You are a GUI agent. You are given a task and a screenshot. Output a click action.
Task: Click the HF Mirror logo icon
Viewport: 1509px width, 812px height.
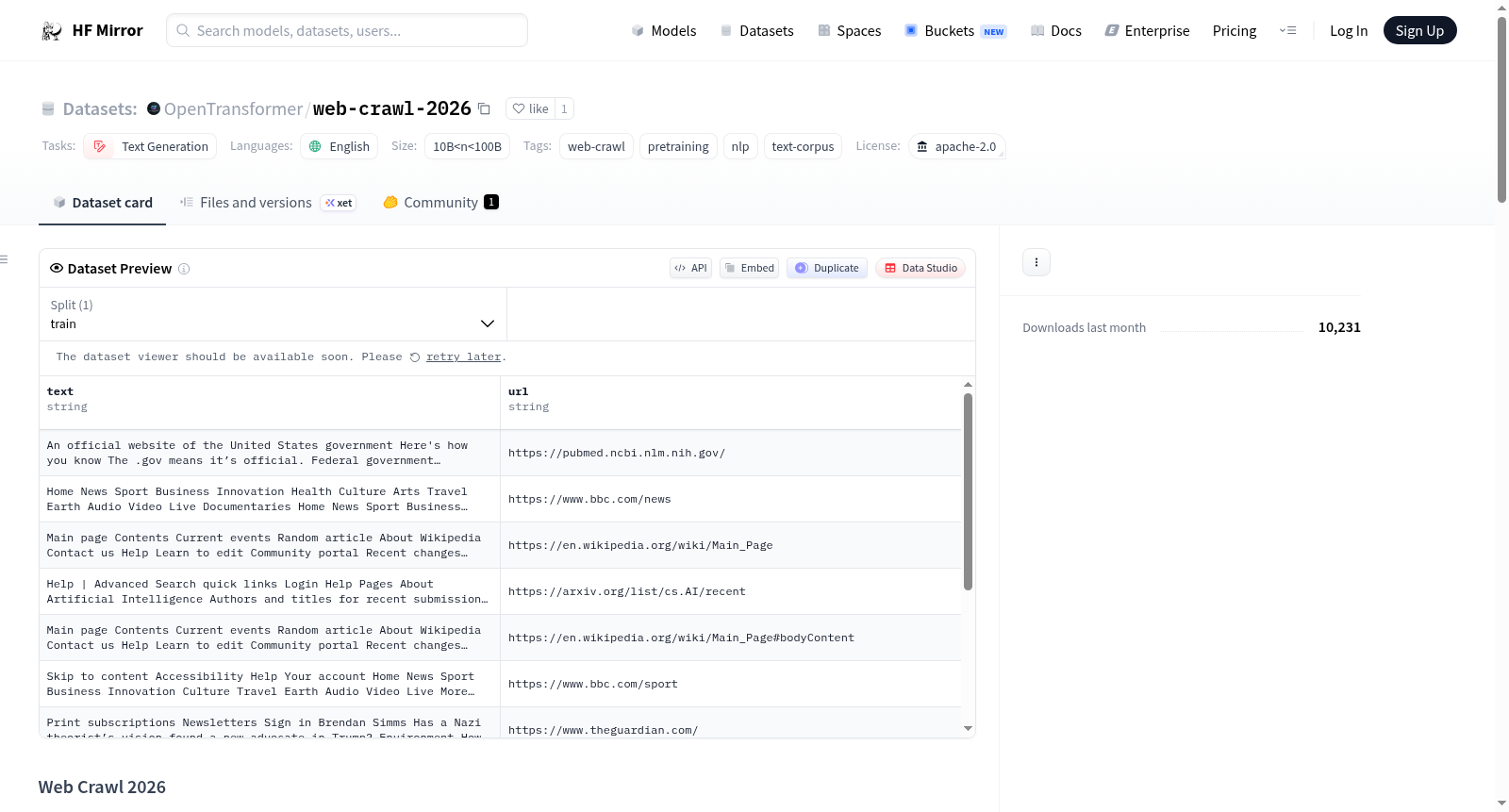click(52, 31)
